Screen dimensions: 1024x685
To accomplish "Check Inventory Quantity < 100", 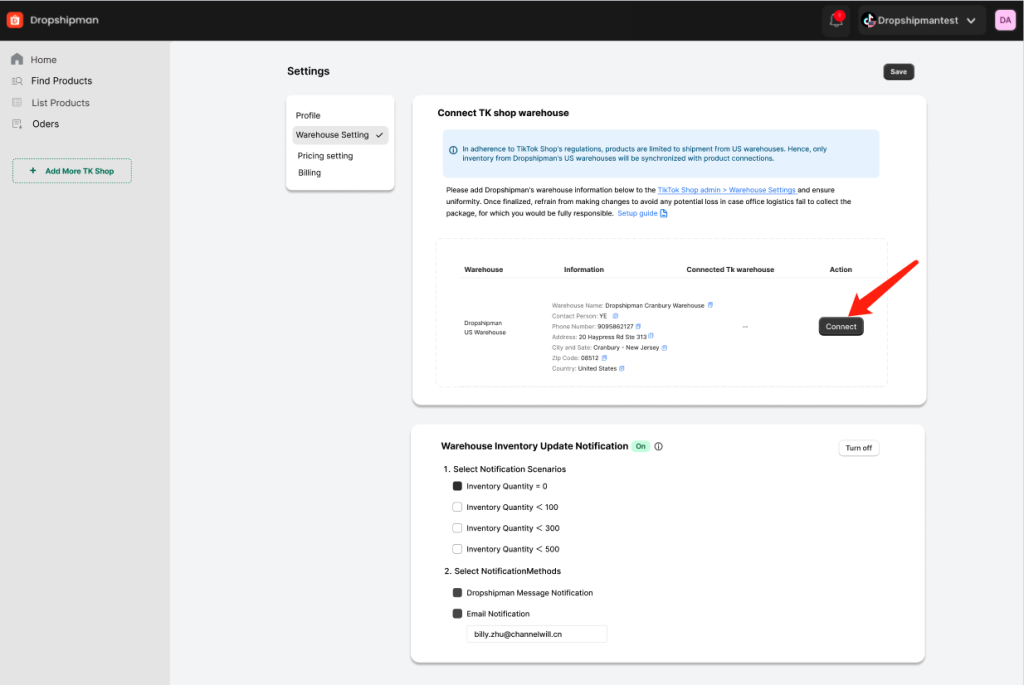I will [457, 507].
